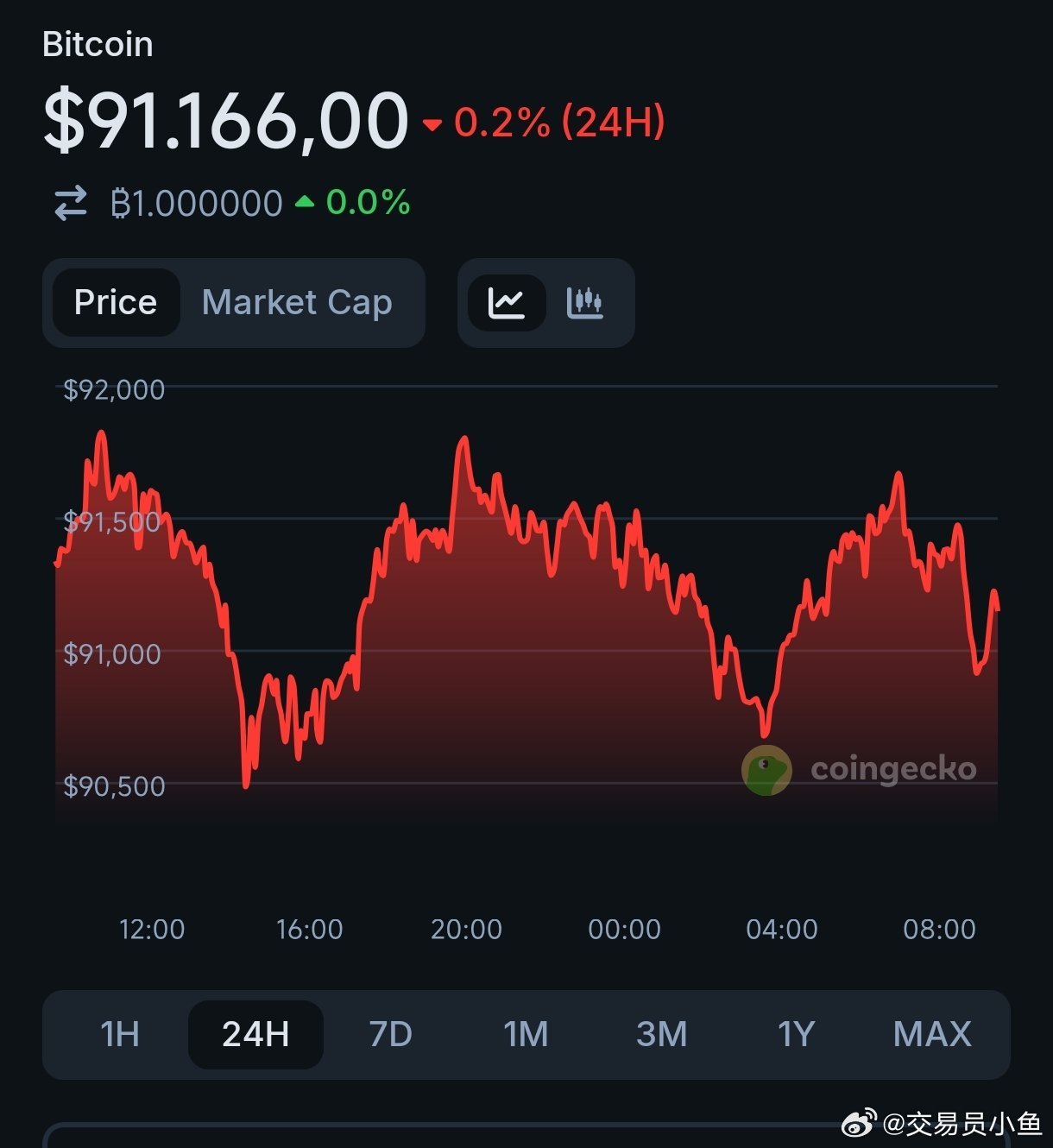Switch to candlestick chart icon
Image resolution: width=1053 pixels, height=1148 pixels.
pos(584,303)
